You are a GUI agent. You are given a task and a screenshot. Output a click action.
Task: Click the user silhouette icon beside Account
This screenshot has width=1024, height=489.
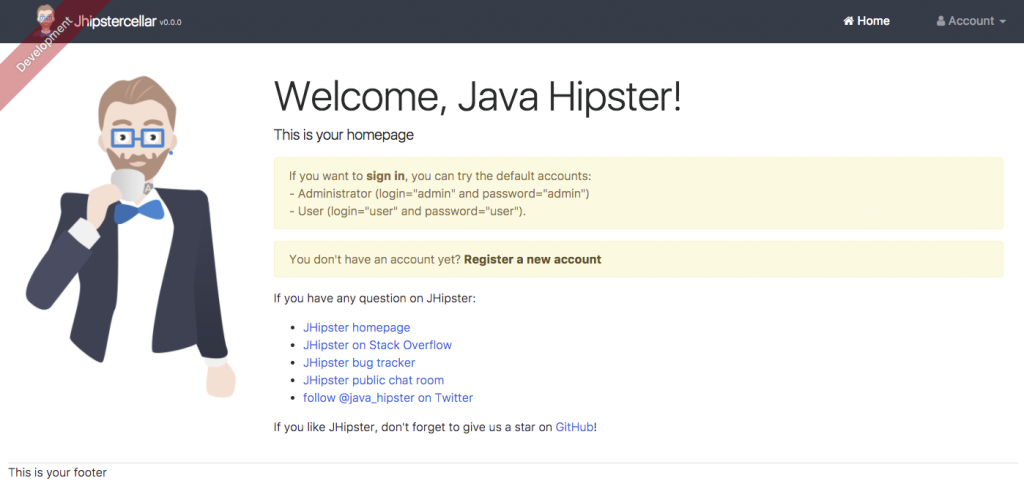tap(941, 21)
